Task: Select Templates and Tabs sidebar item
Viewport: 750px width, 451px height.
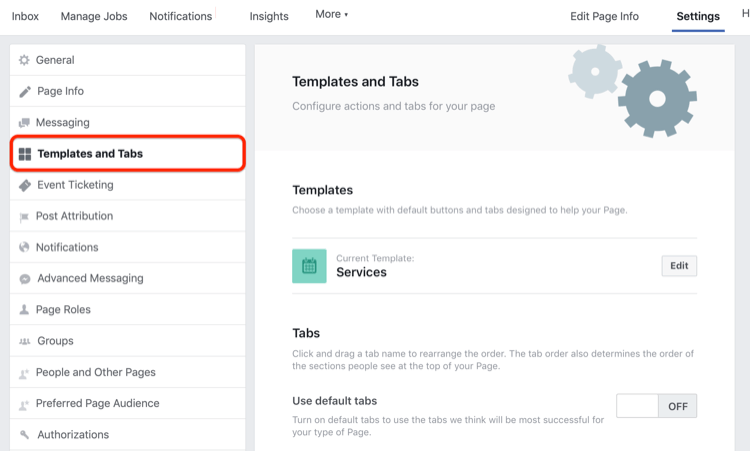Action: (x=128, y=154)
